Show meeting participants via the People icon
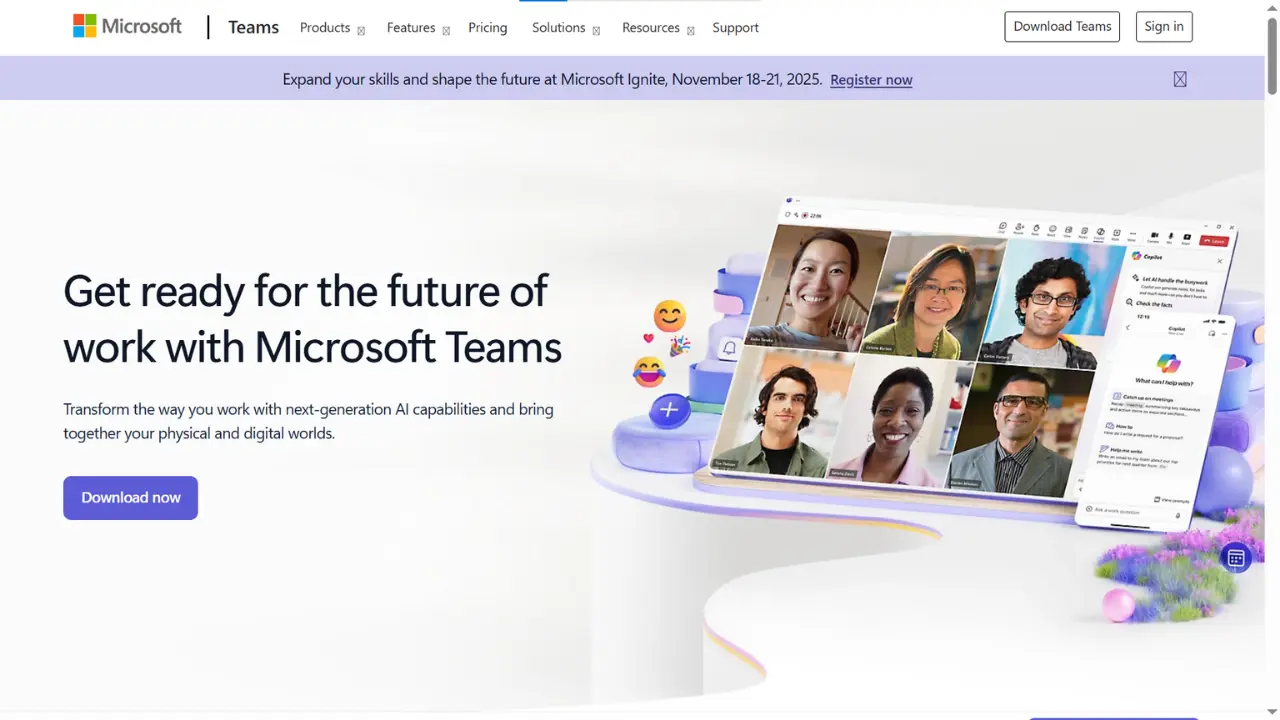The image size is (1280, 720). [x=1020, y=227]
